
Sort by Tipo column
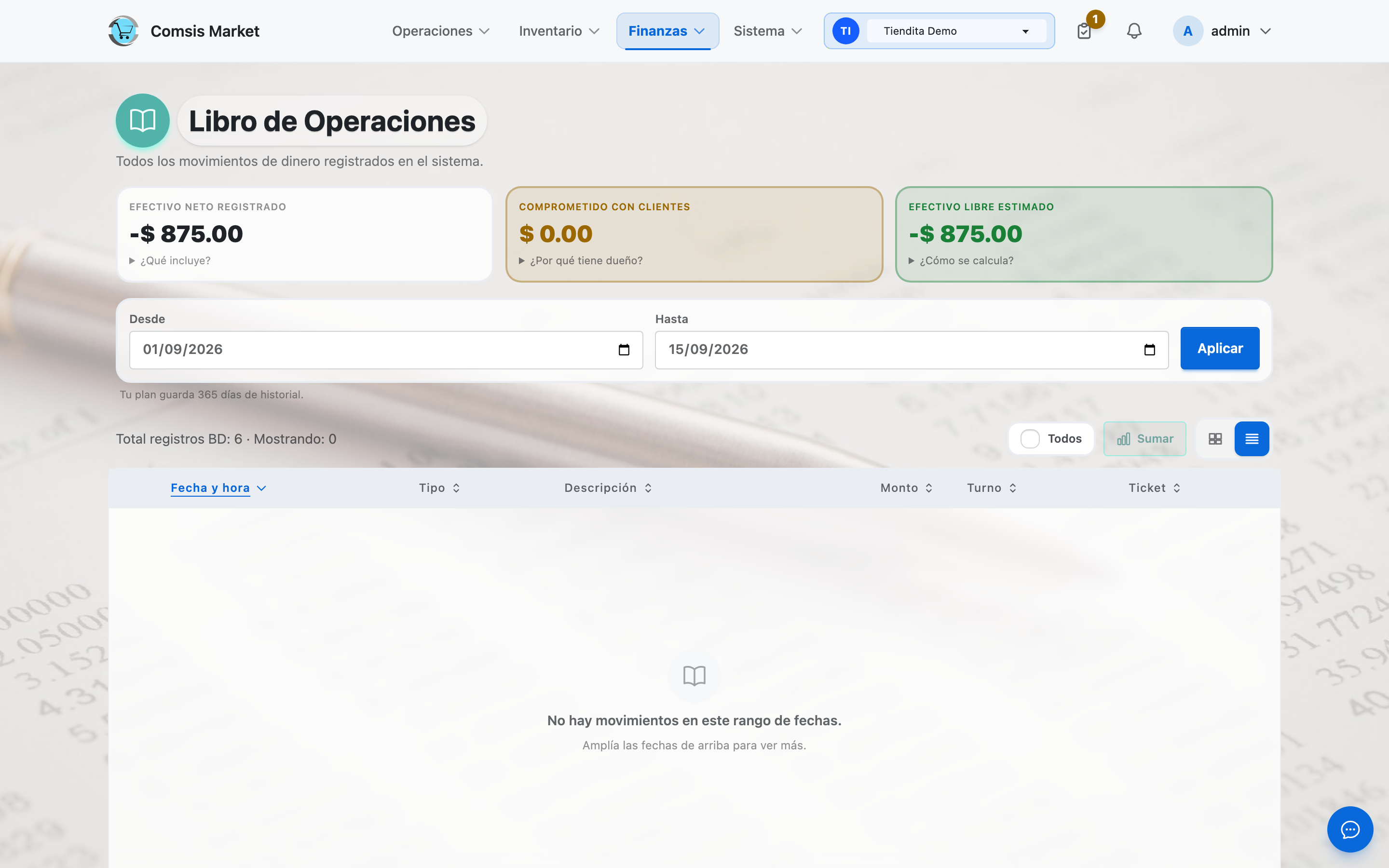tap(439, 488)
